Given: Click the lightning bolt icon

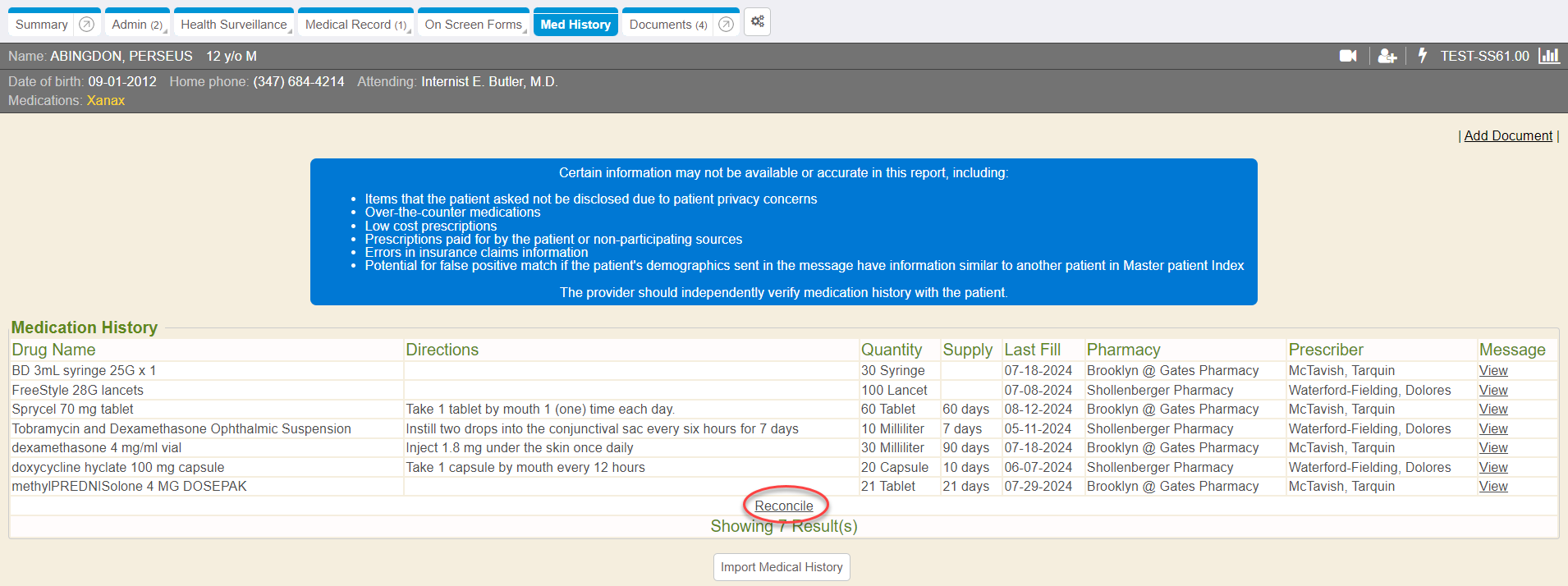Looking at the screenshot, I should point(1423,56).
